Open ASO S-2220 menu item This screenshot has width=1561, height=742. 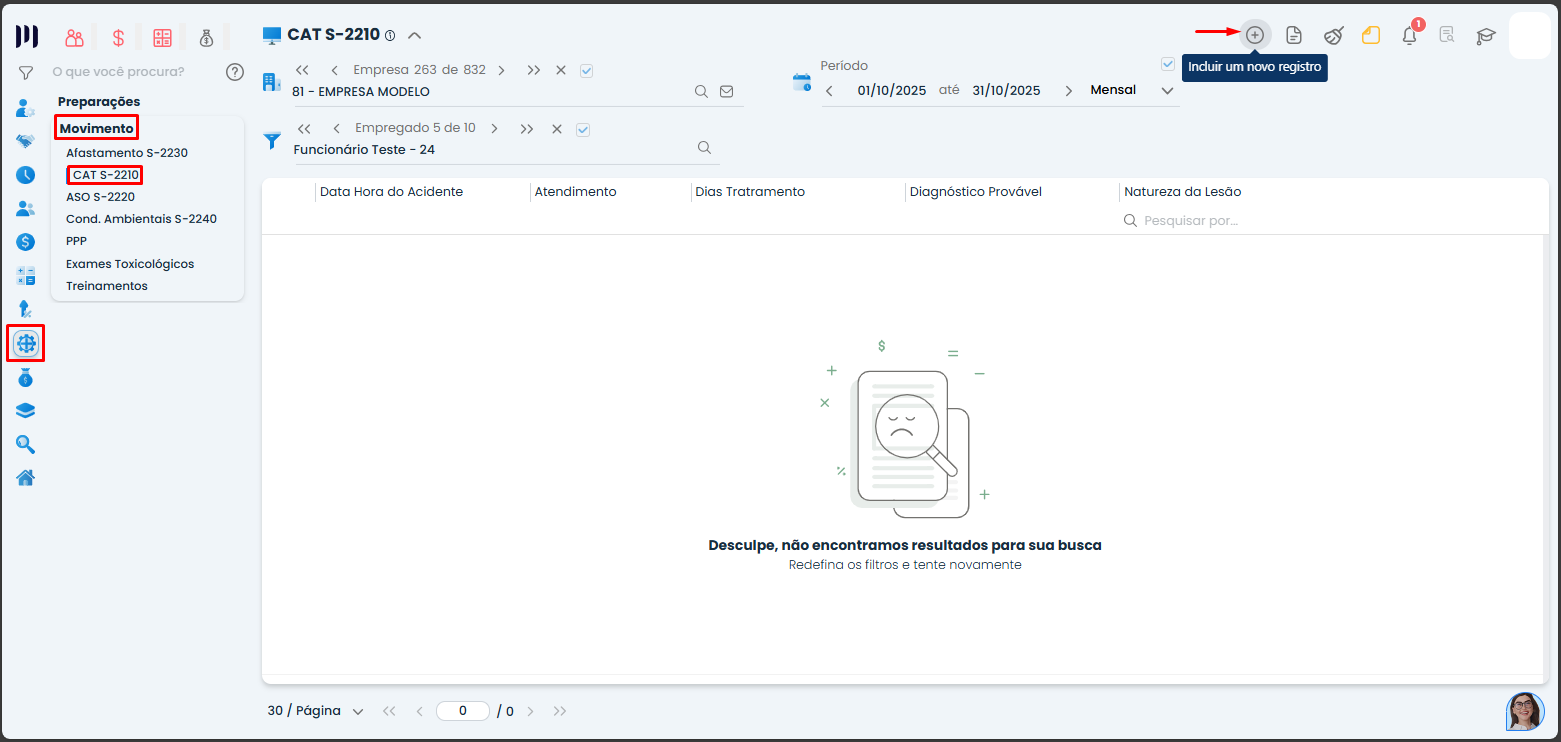coord(100,197)
